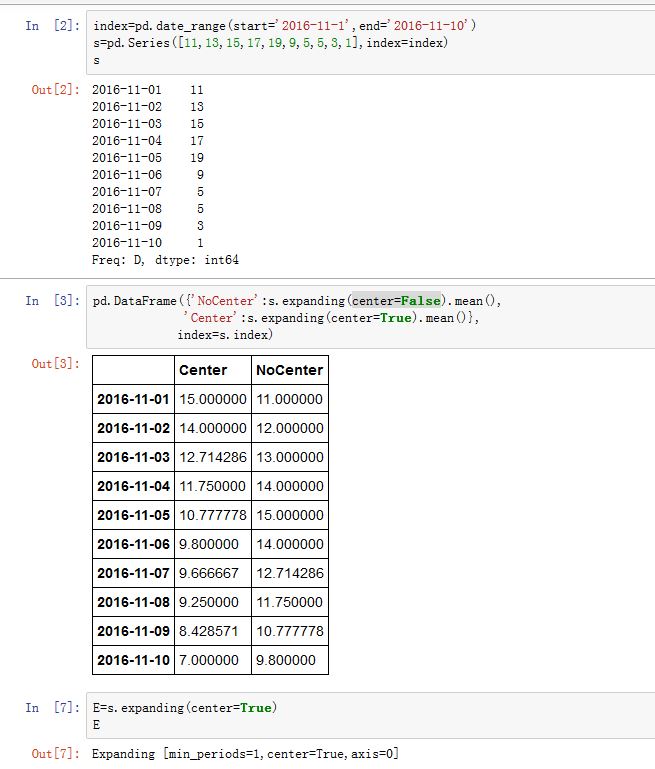Click the first code cell defining index
655x769 pixels.
[370, 42]
